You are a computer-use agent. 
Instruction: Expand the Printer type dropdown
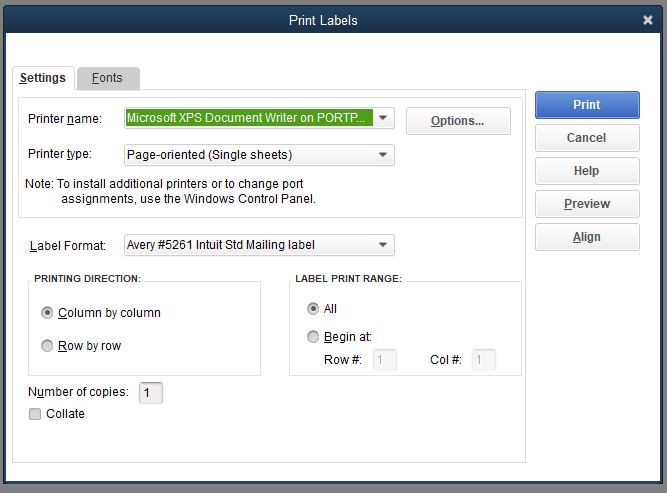coord(383,155)
